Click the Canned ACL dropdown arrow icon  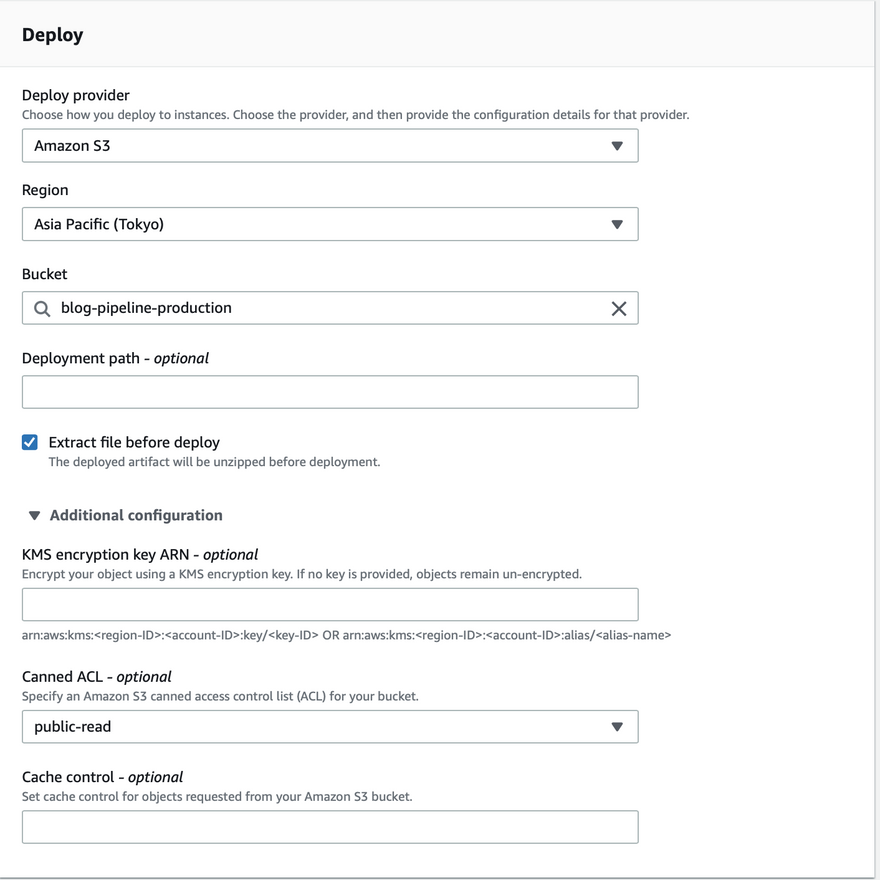point(617,727)
